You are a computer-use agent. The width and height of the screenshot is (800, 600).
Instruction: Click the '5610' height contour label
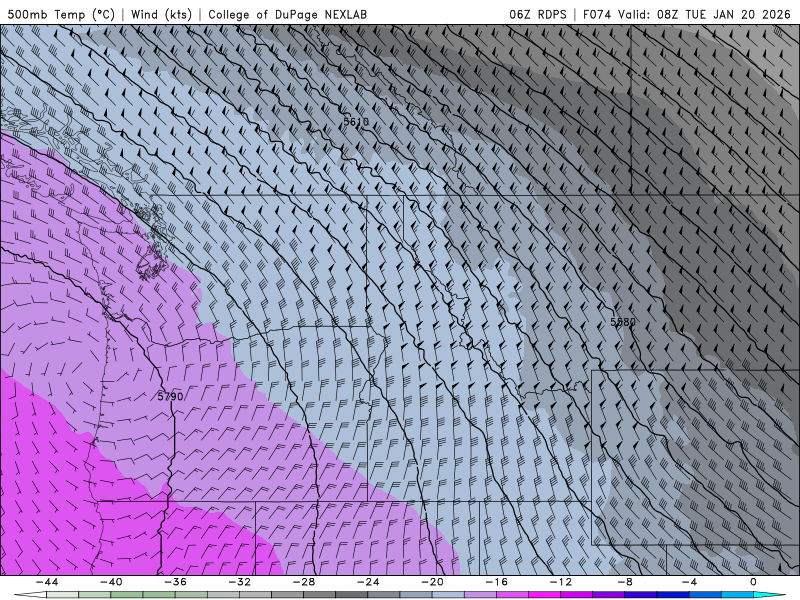click(x=356, y=121)
